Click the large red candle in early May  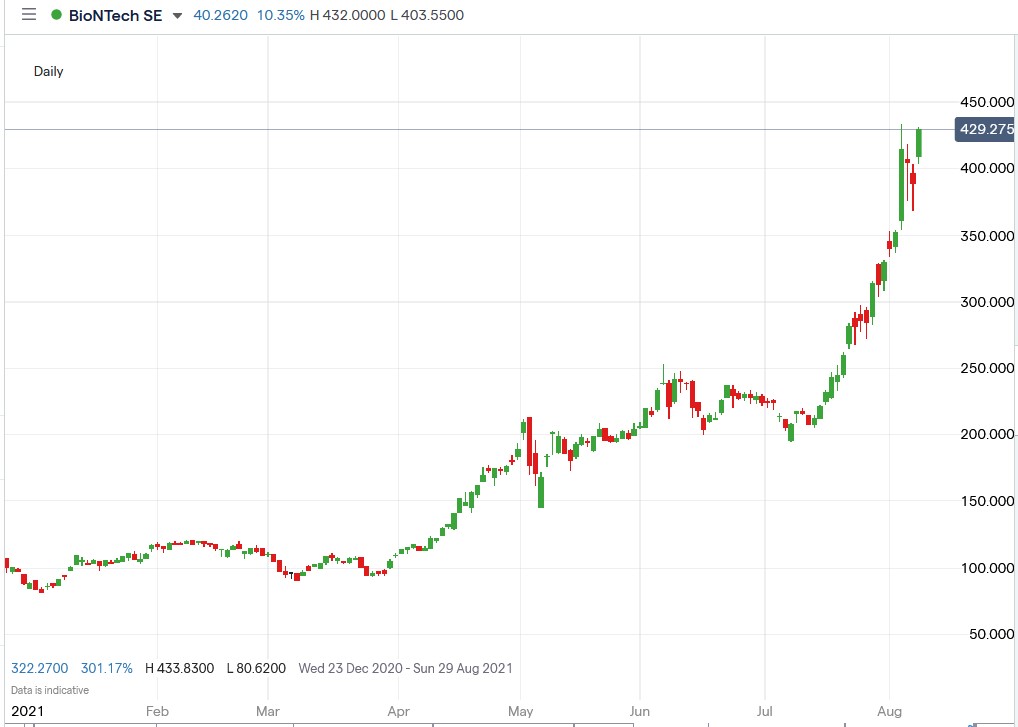click(x=529, y=441)
